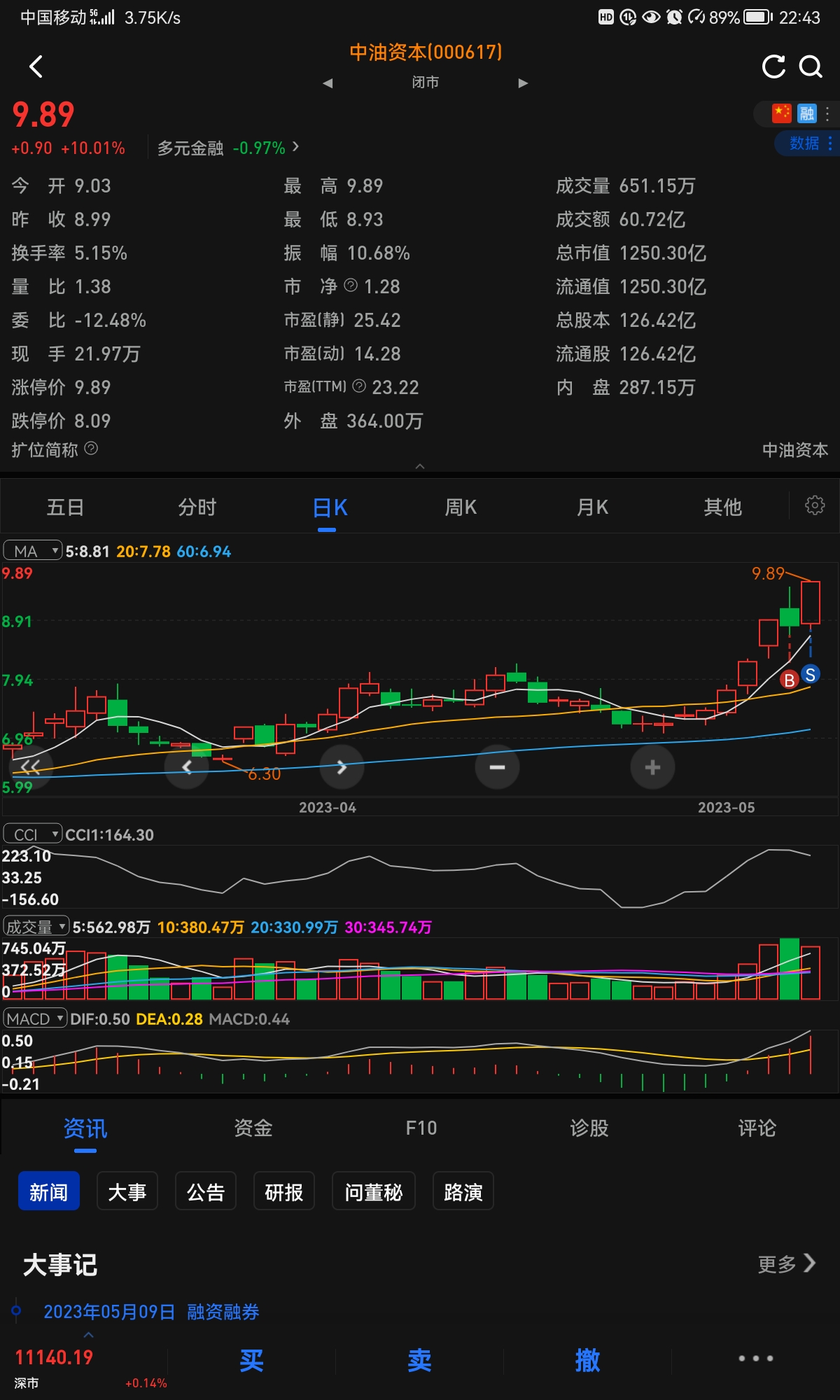
Task: Zoom out chart with minus button
Action: pos(497,767)
